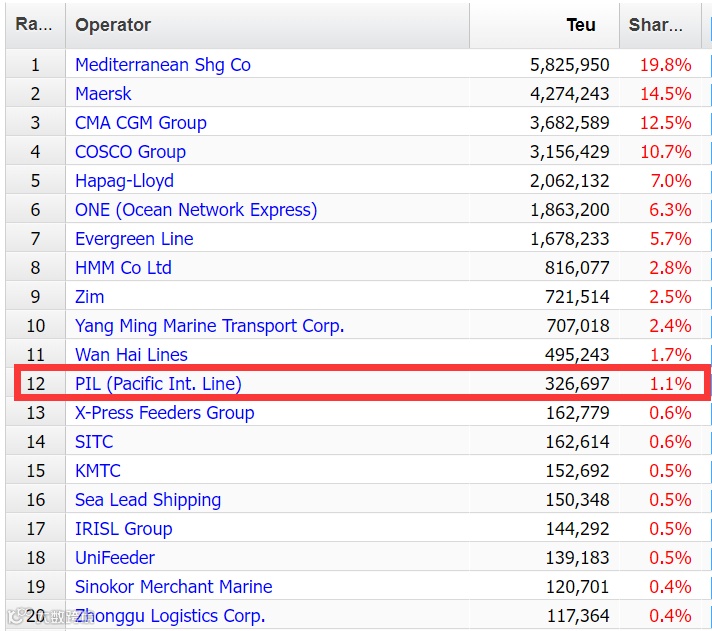This screenshot has width=712, height=631.
Task: Select the Teu value 4,274,243
Action: click(569, 94)
